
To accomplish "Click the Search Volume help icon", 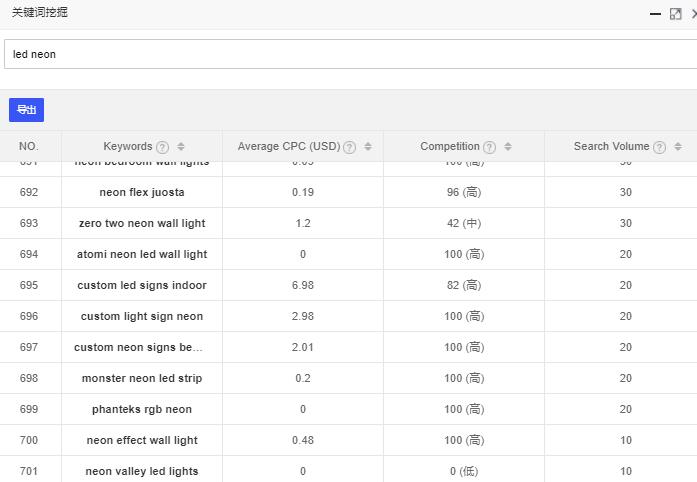I will (659, 147).
